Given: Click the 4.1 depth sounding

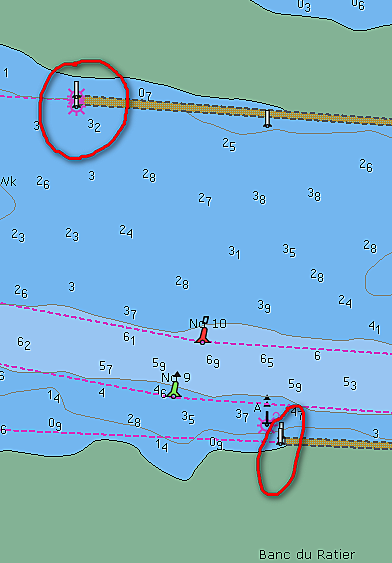Looking at the screenshot, I should [374, 327].
